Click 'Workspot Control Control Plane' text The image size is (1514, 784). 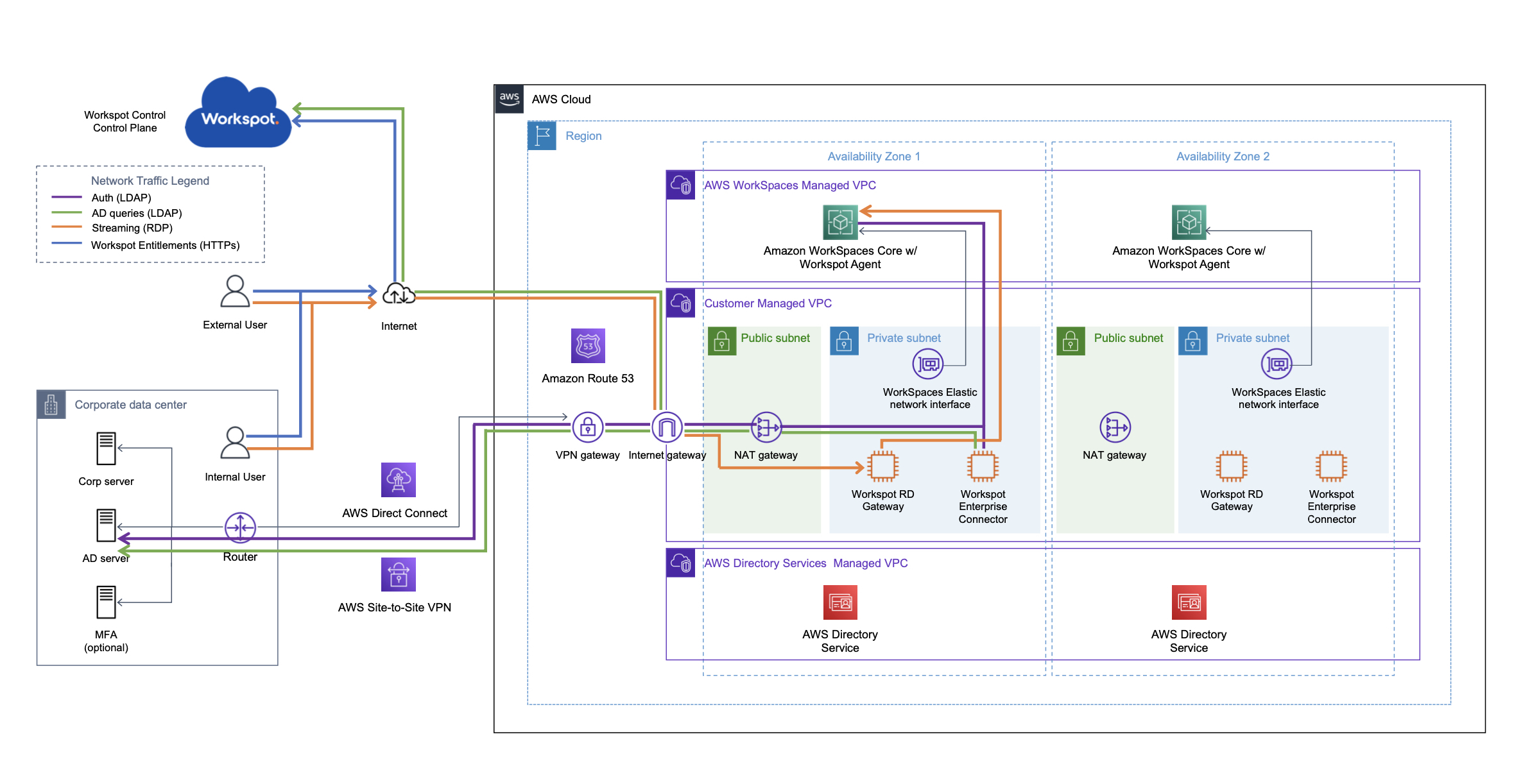125,121
